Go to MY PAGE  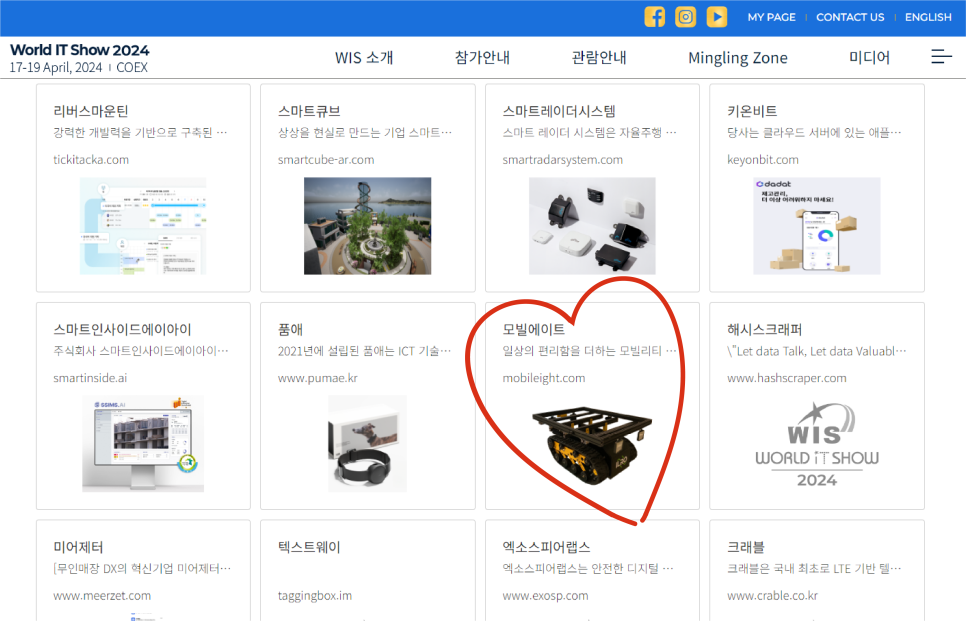tap(771, 17)
